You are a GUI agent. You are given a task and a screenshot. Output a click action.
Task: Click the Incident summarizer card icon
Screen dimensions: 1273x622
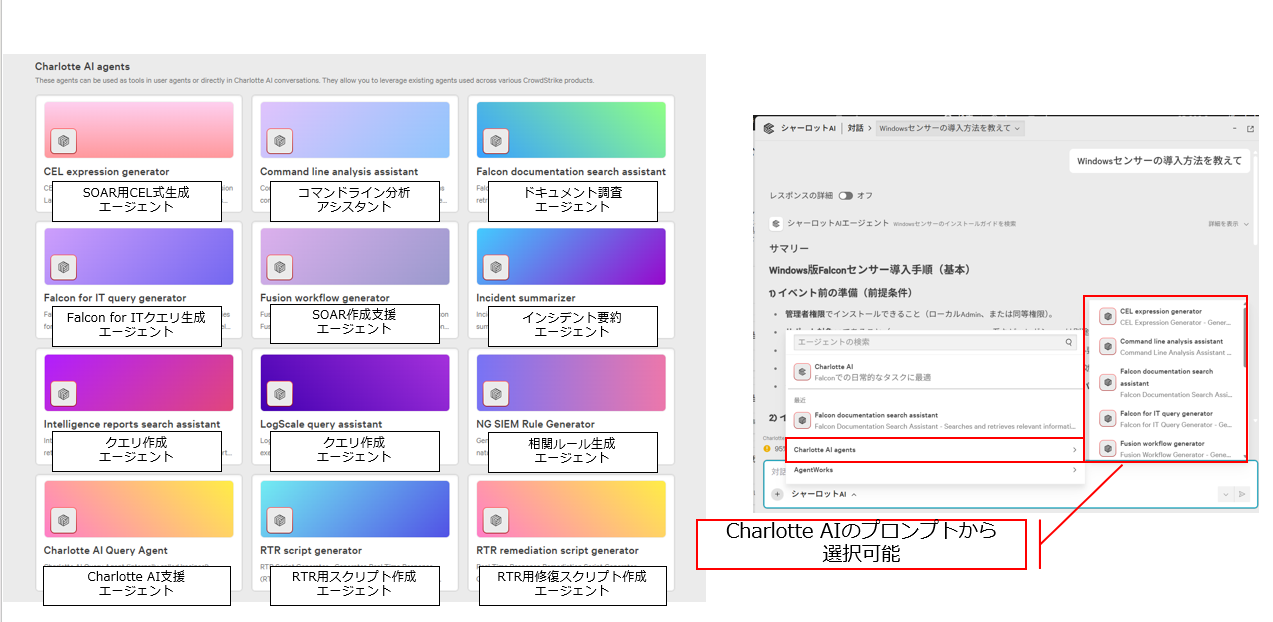click(497, 267)
